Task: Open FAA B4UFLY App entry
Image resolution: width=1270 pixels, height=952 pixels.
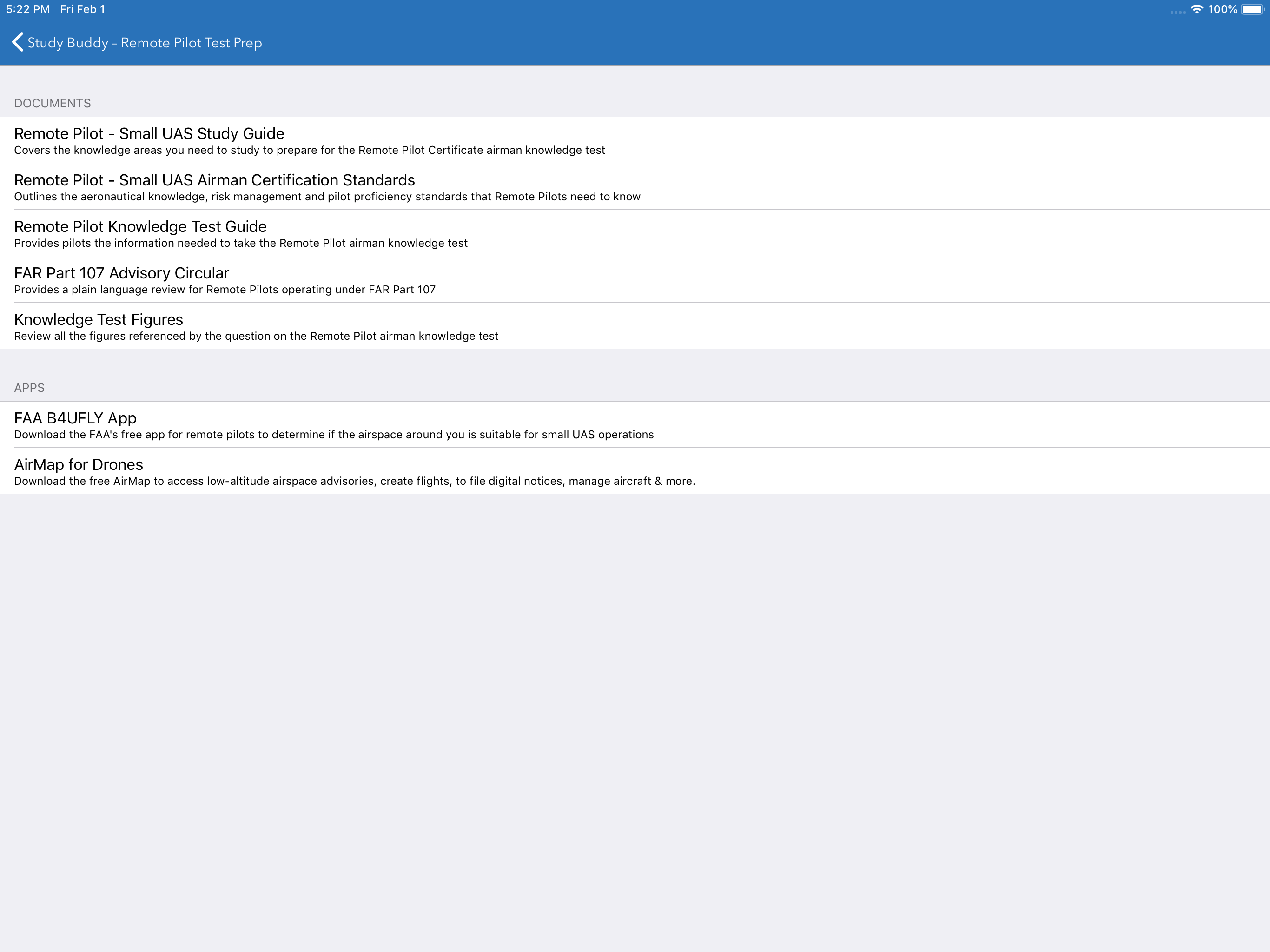Action: pos(635,425)
